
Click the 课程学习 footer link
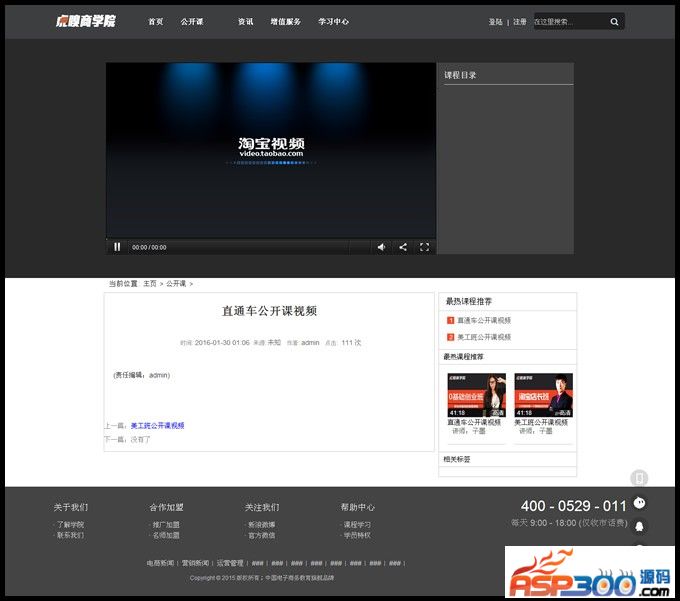coord(357,525)
